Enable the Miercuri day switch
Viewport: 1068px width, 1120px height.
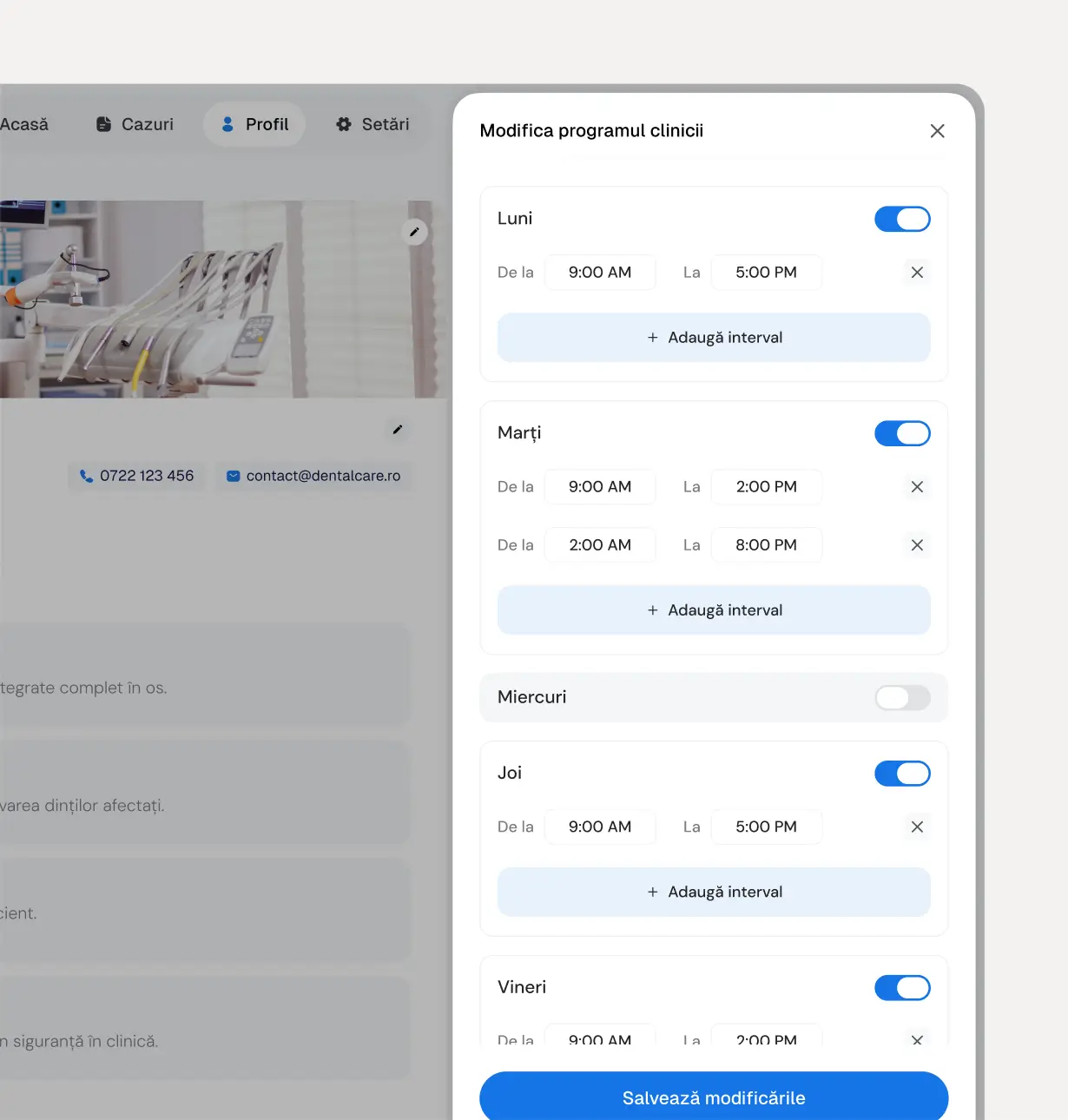coord(902,697)
